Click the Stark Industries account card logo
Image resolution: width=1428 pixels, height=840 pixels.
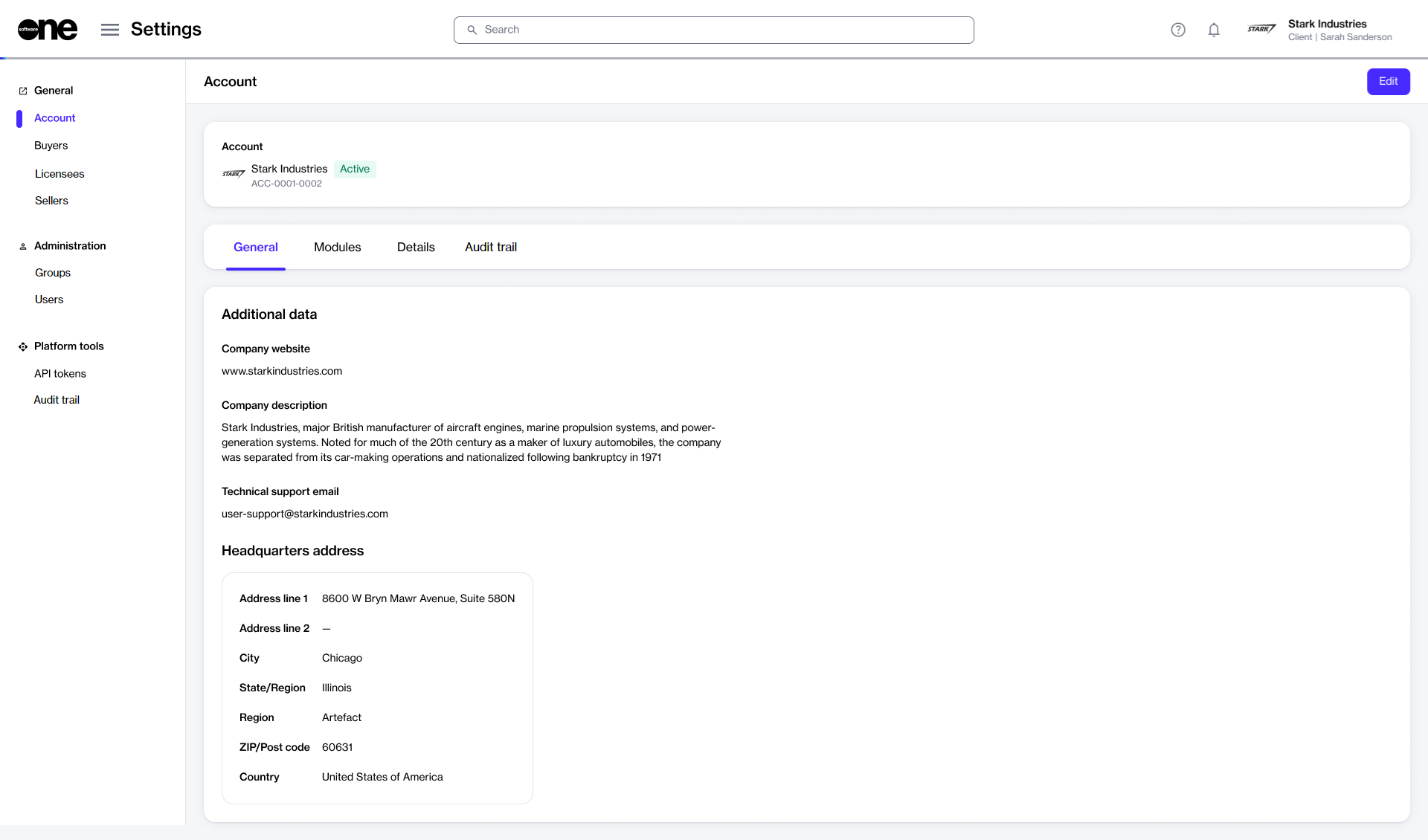234,174
